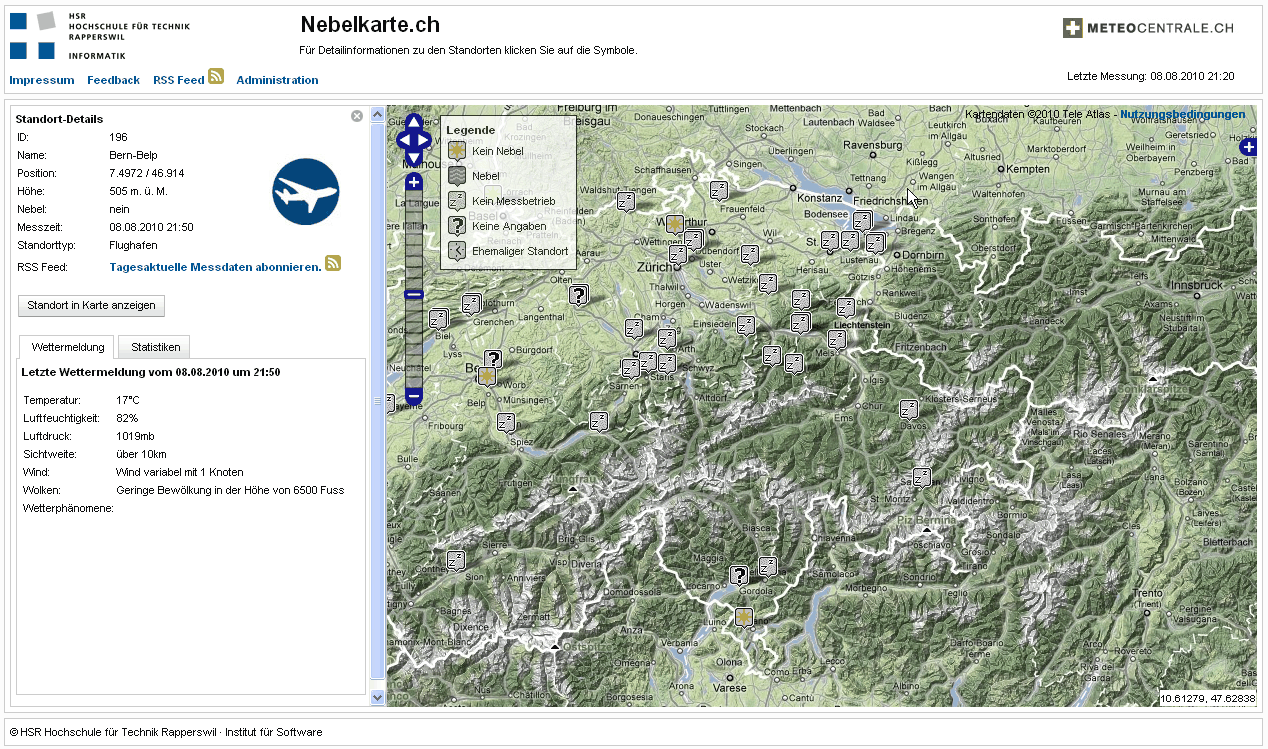Screen dimensions: 1268x749
Task: Close the Standort-Details panel
Action: point(357,116)
